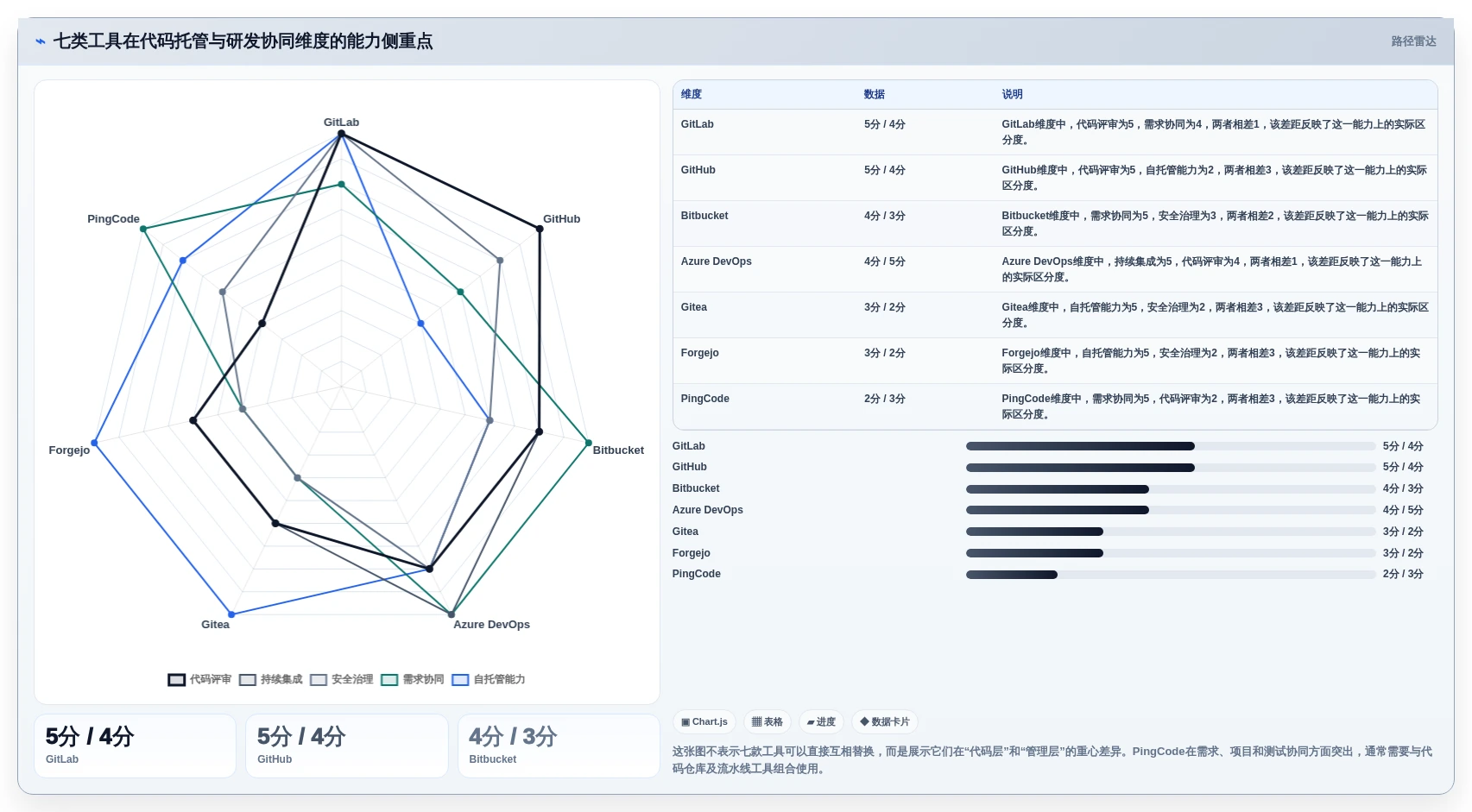The width and height of the screenshot is (1472, 812).
Task: Click the Azure DevOps progress bar
Action: tap(1171, 510)
